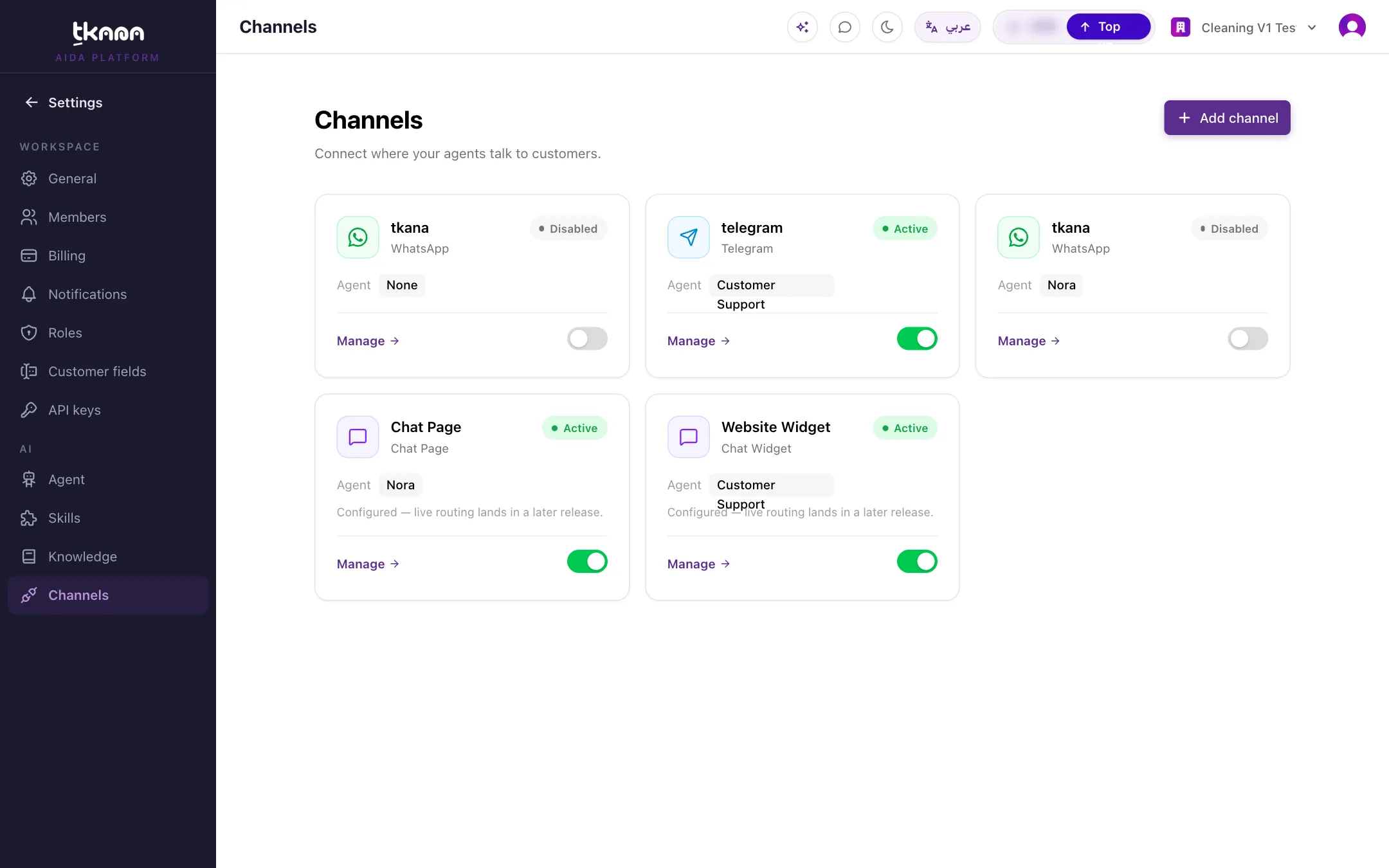Enable the tkana WhatsApp channel with agent Nora
Image resolution: width=1389 pixels, height=868 pixels.
coord(1248,339)
